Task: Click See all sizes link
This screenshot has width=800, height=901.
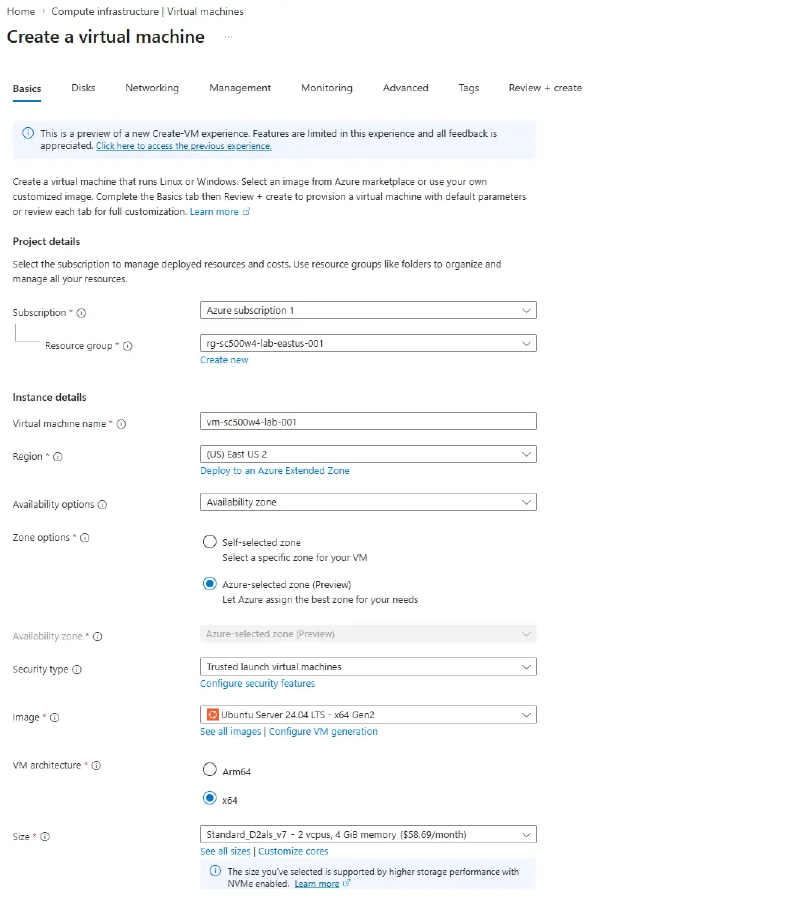Action: coord(225,851)
